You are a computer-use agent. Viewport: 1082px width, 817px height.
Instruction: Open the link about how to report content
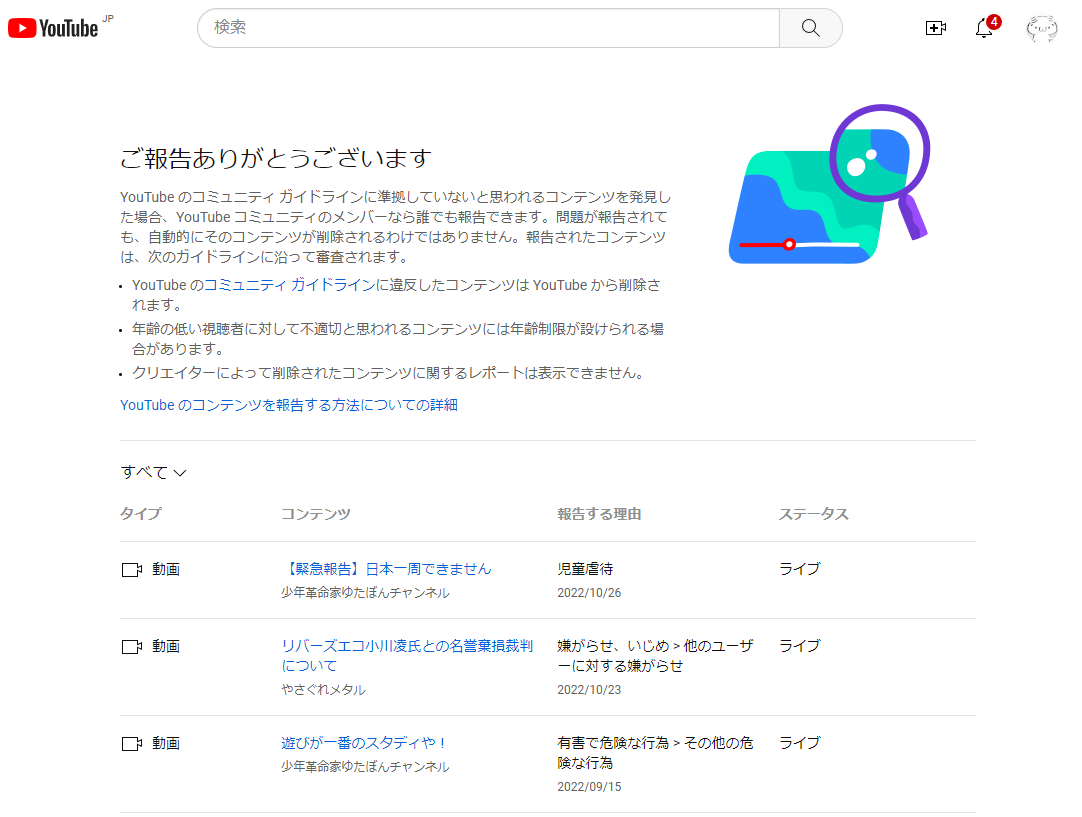tap(288, 405)
